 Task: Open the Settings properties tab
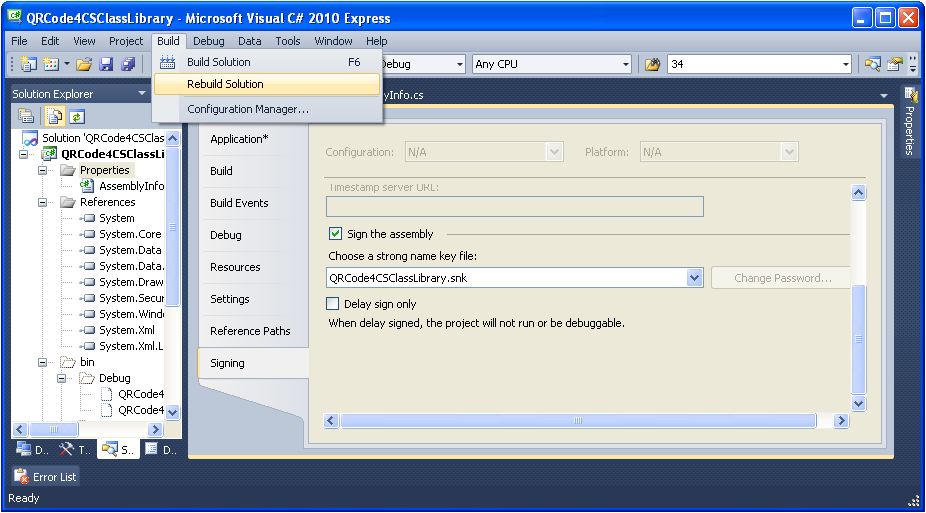click(254, 299)
